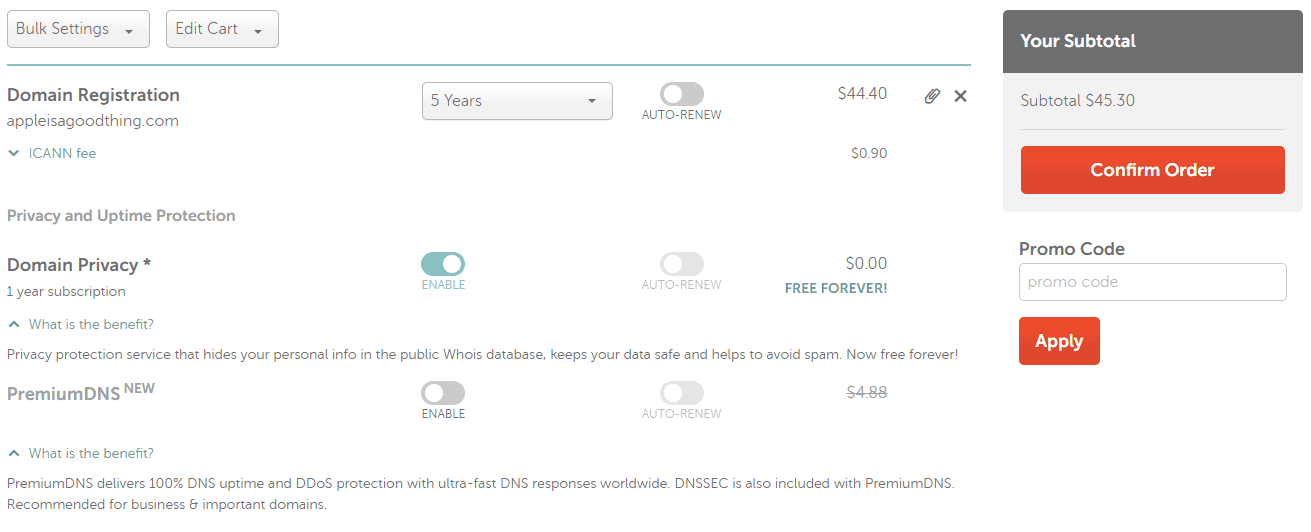Screen dimensions: 1311x532
Task: Open the Bulk Settings dropdown menu
Action: [x=77, y=29]
